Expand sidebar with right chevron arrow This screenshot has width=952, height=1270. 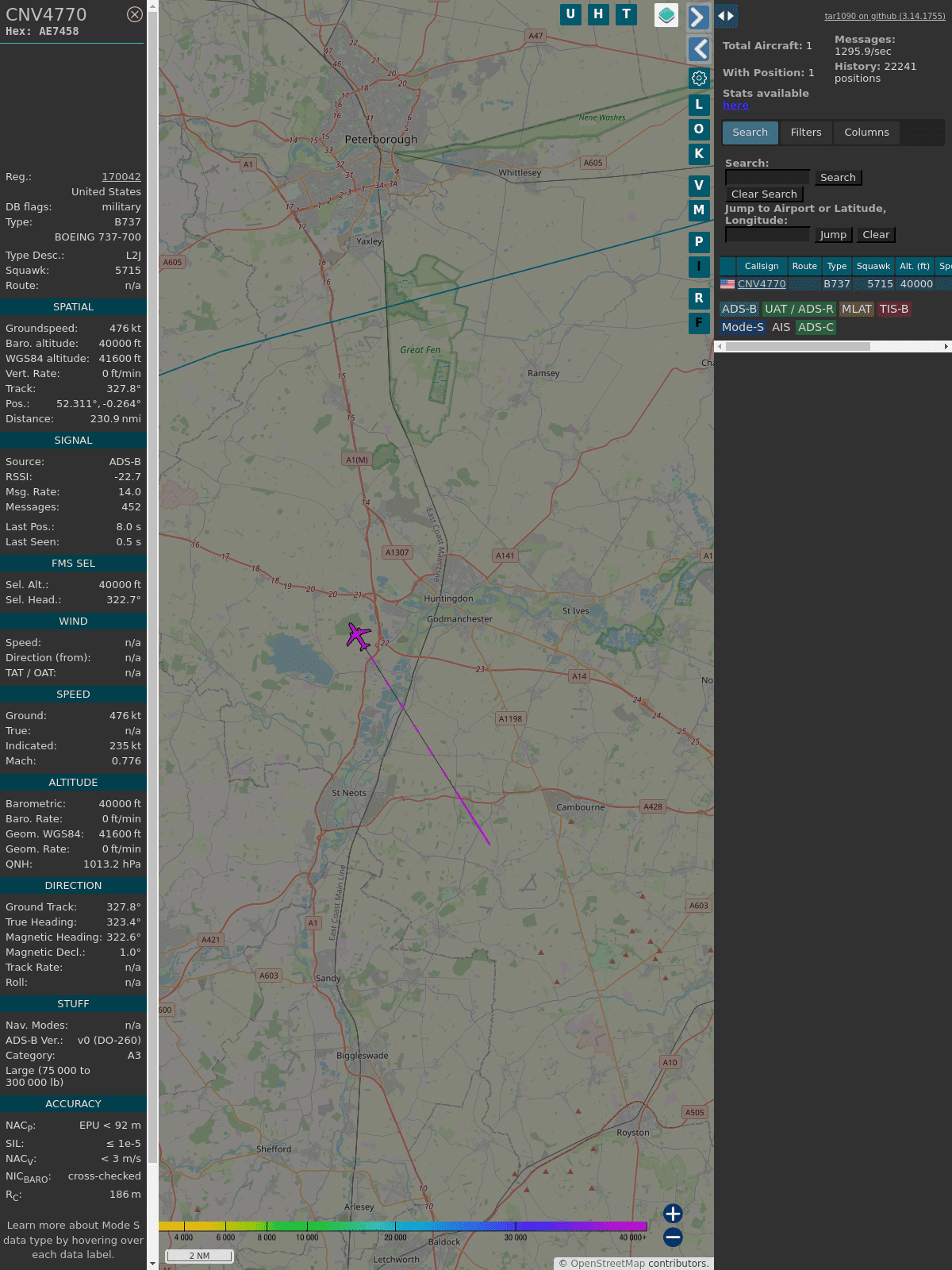coord(698,17)
